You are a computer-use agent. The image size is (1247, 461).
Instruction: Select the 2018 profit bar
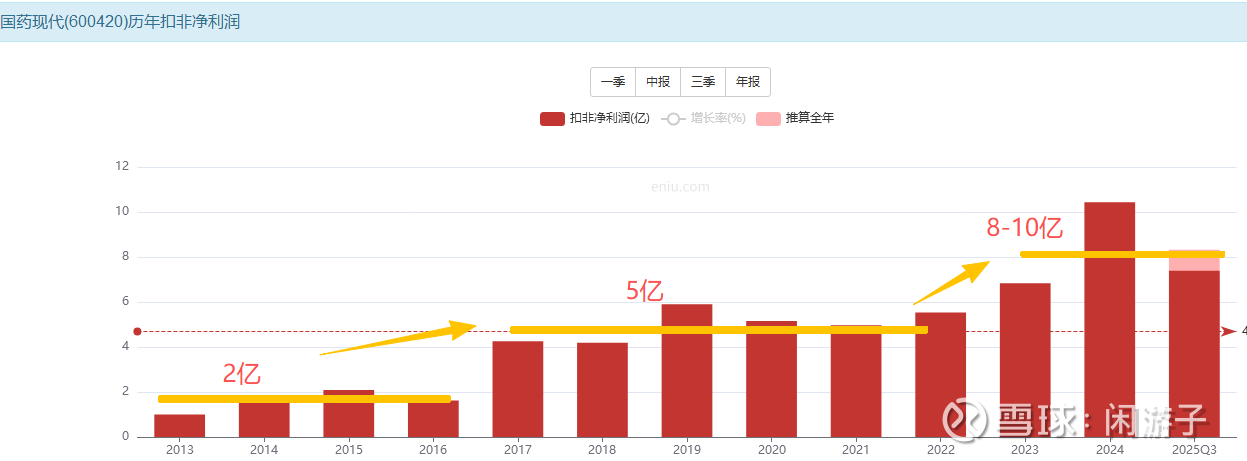[x=602, y=390]
